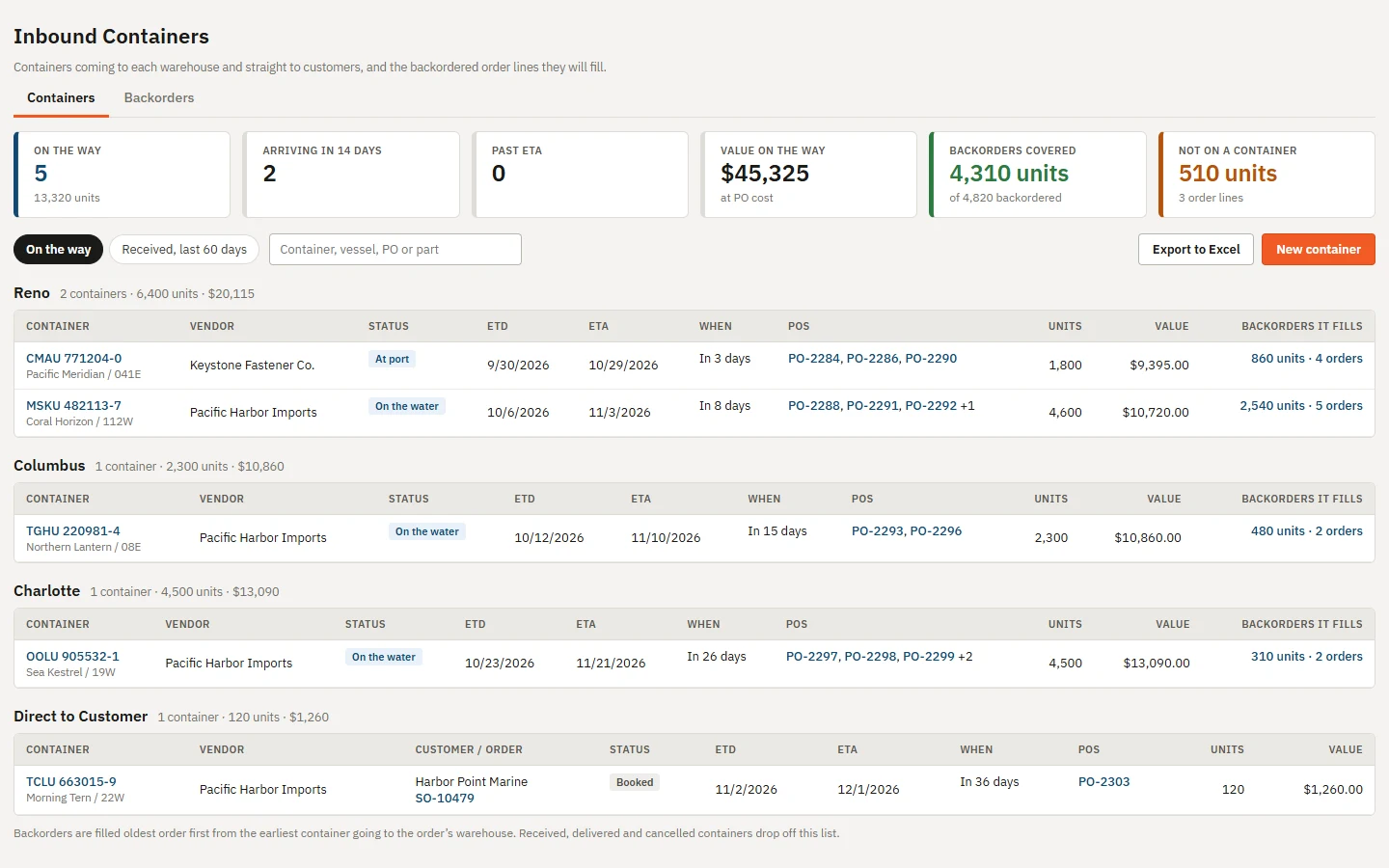Screen dimensions: 1389x868
Task: Click the On The Way summary card
Action: pyautogui.click(x=123, y=175)
